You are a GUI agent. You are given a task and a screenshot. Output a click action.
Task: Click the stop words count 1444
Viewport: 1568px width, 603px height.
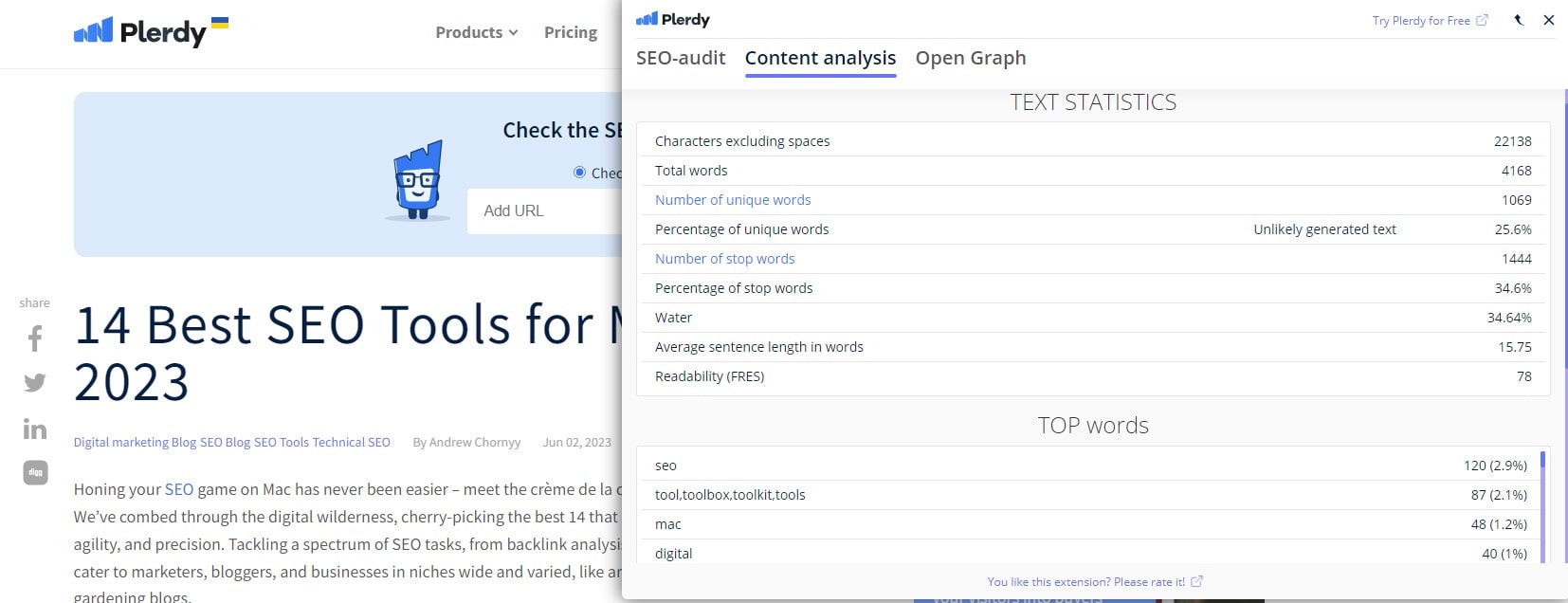[x=1517, y=259]
